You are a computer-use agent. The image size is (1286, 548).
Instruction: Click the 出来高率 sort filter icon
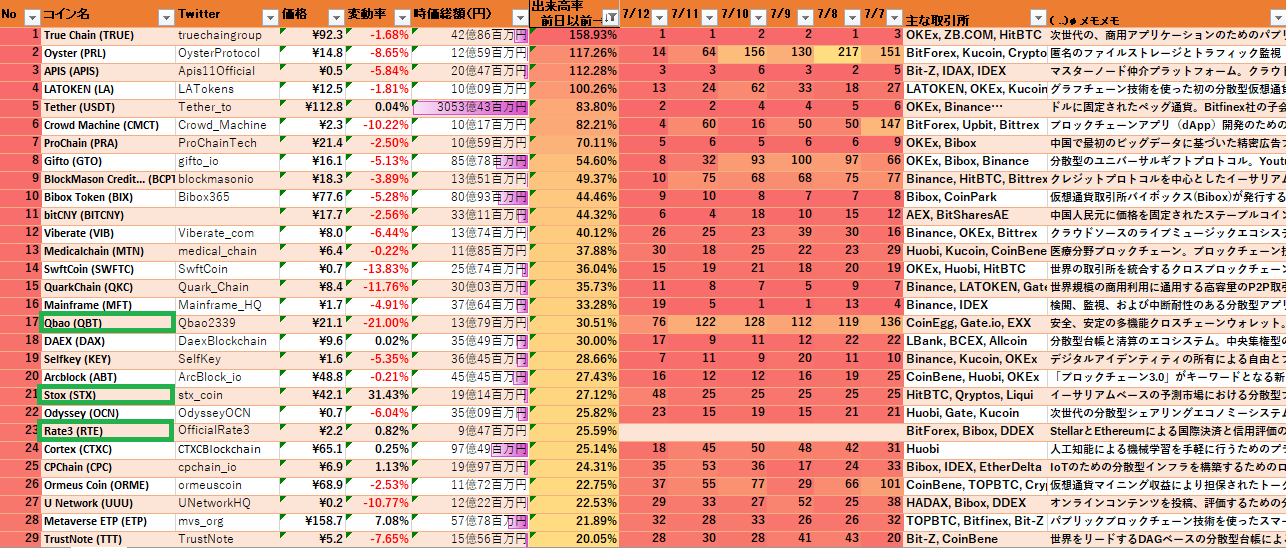point(609,17)
